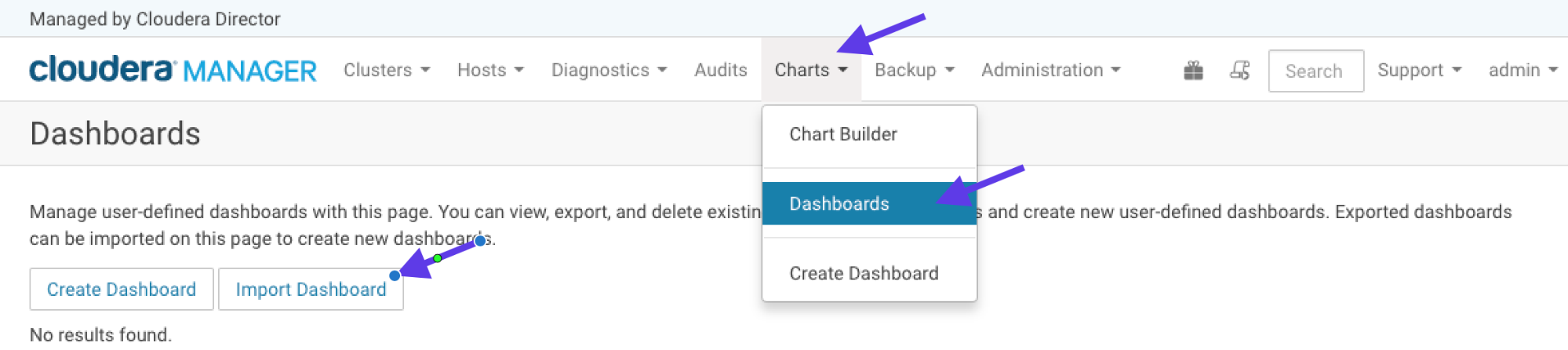The image size is (1568, 350).
Task: Show running commands via the scroll icon
Action: 1239,71
